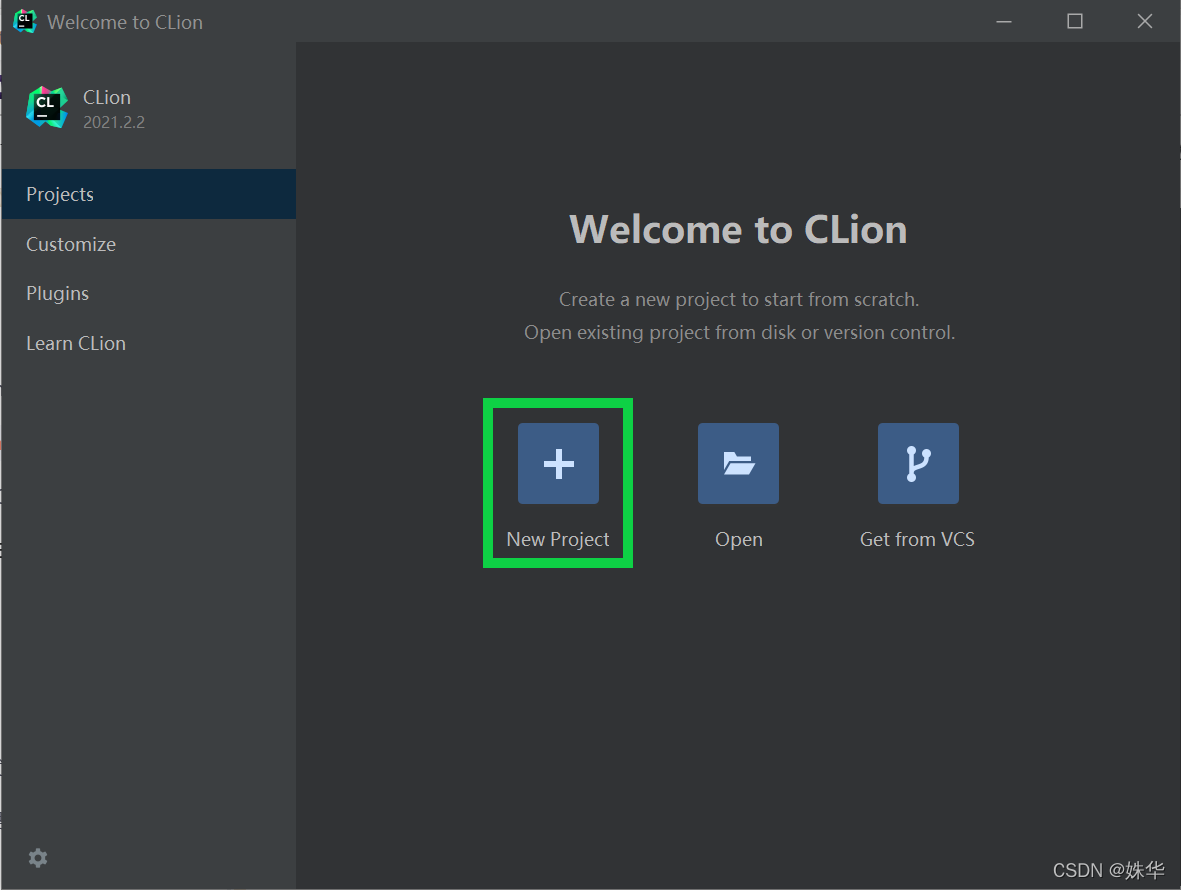Image resolution: width=1181 pixels, height=890 pixels.
Task: Close the Welcome to CLion window
Action: [x=1145, y=21]
